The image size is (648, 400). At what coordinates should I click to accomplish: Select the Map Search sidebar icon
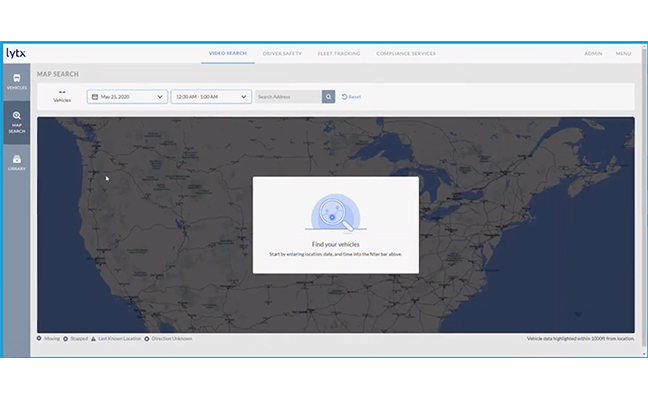pyautogui.click(x=17, y=121)
